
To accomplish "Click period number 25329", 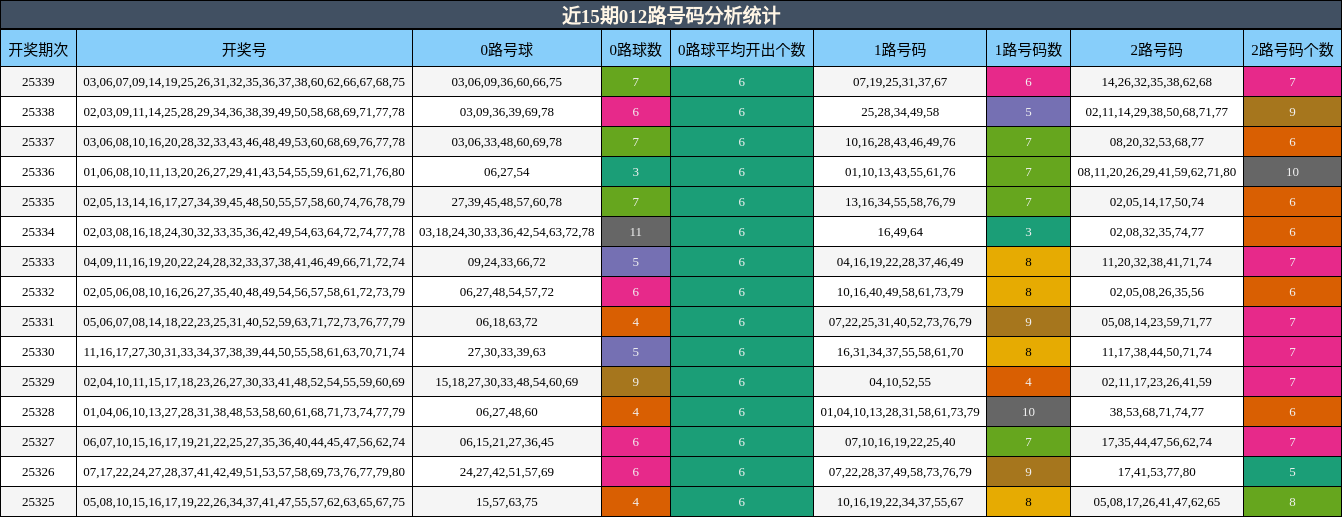I will (38, 382).
